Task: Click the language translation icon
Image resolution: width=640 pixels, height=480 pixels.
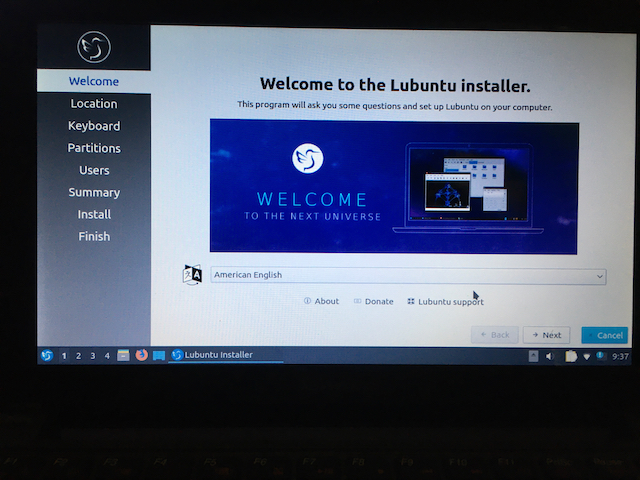Action: pyautogui.click(x=192, y=275)
